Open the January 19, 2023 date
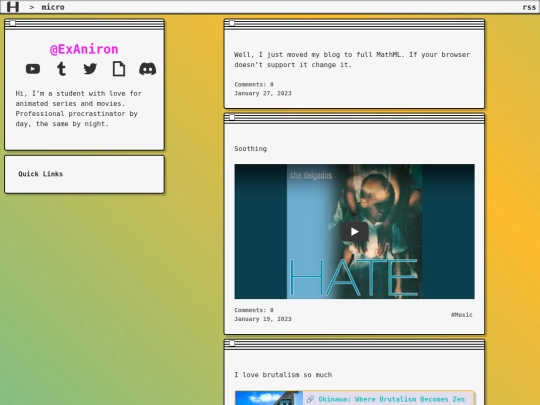The width and height of the screenshot is (540, 405). [263, 319]
